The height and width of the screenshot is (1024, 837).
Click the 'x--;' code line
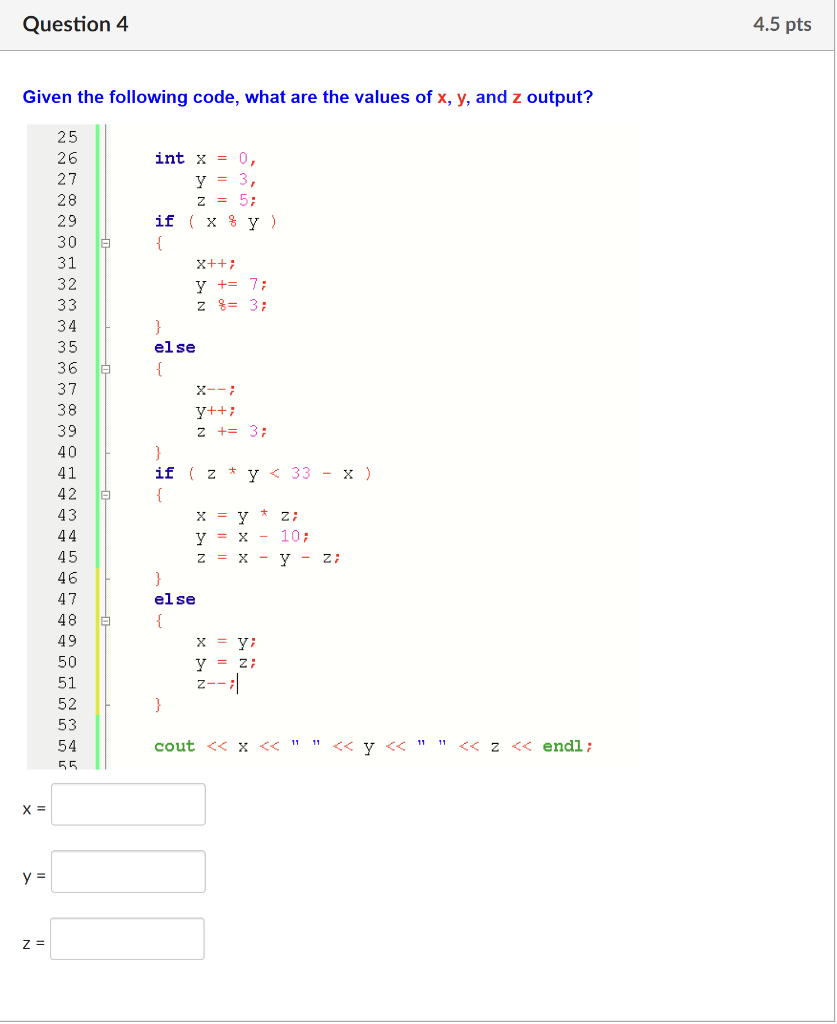point(216,390)
